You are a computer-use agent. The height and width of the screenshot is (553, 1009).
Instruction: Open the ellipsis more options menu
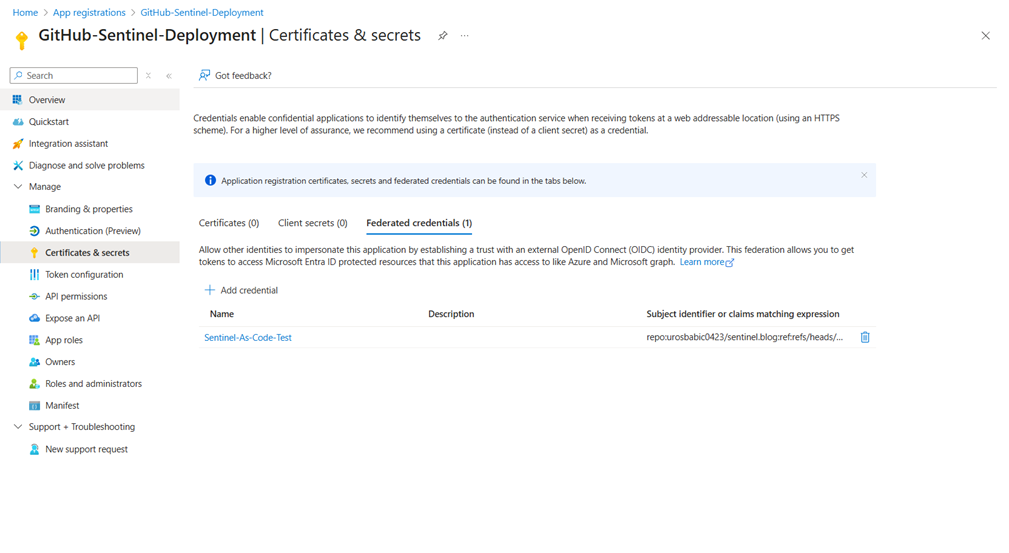(x=465, y=36)
